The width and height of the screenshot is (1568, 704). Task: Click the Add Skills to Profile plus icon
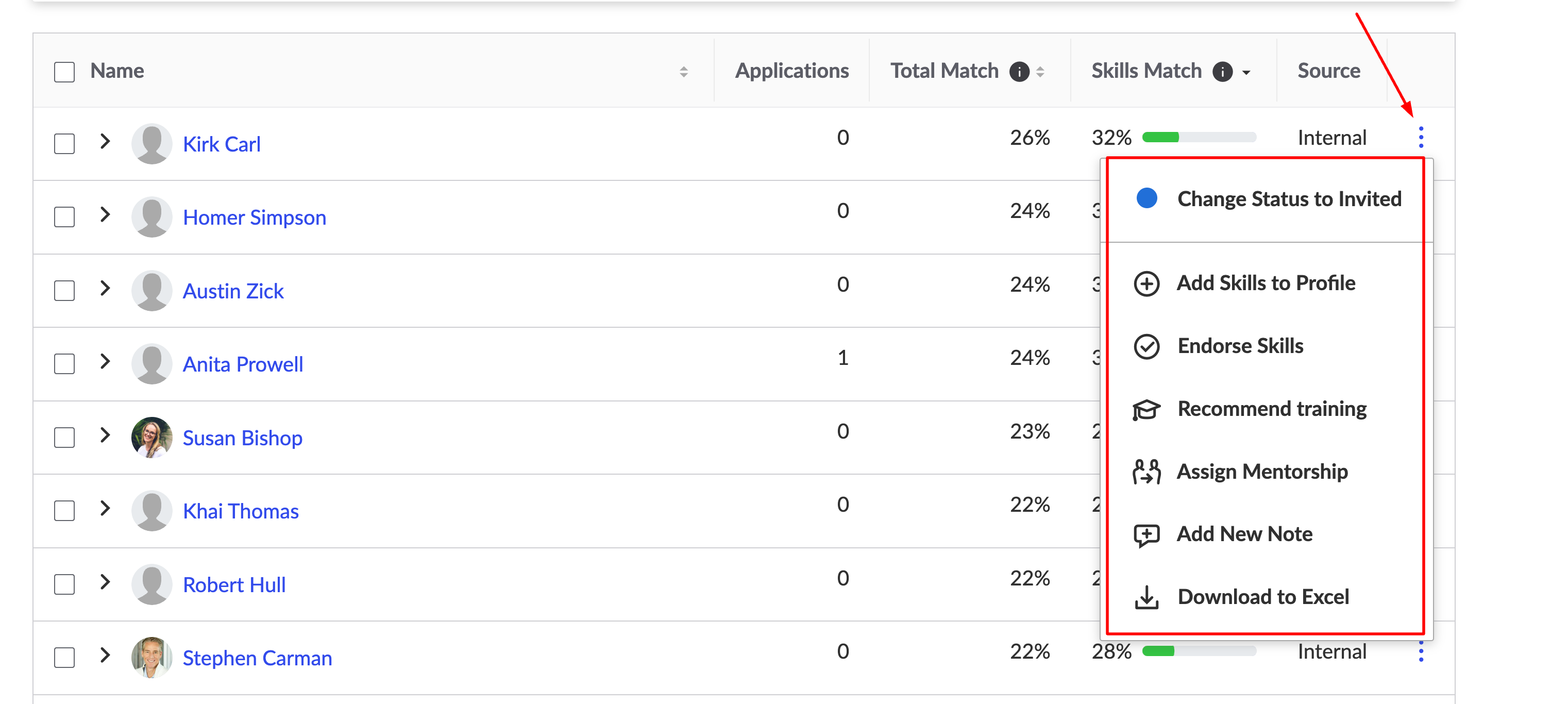point(1146,284)
